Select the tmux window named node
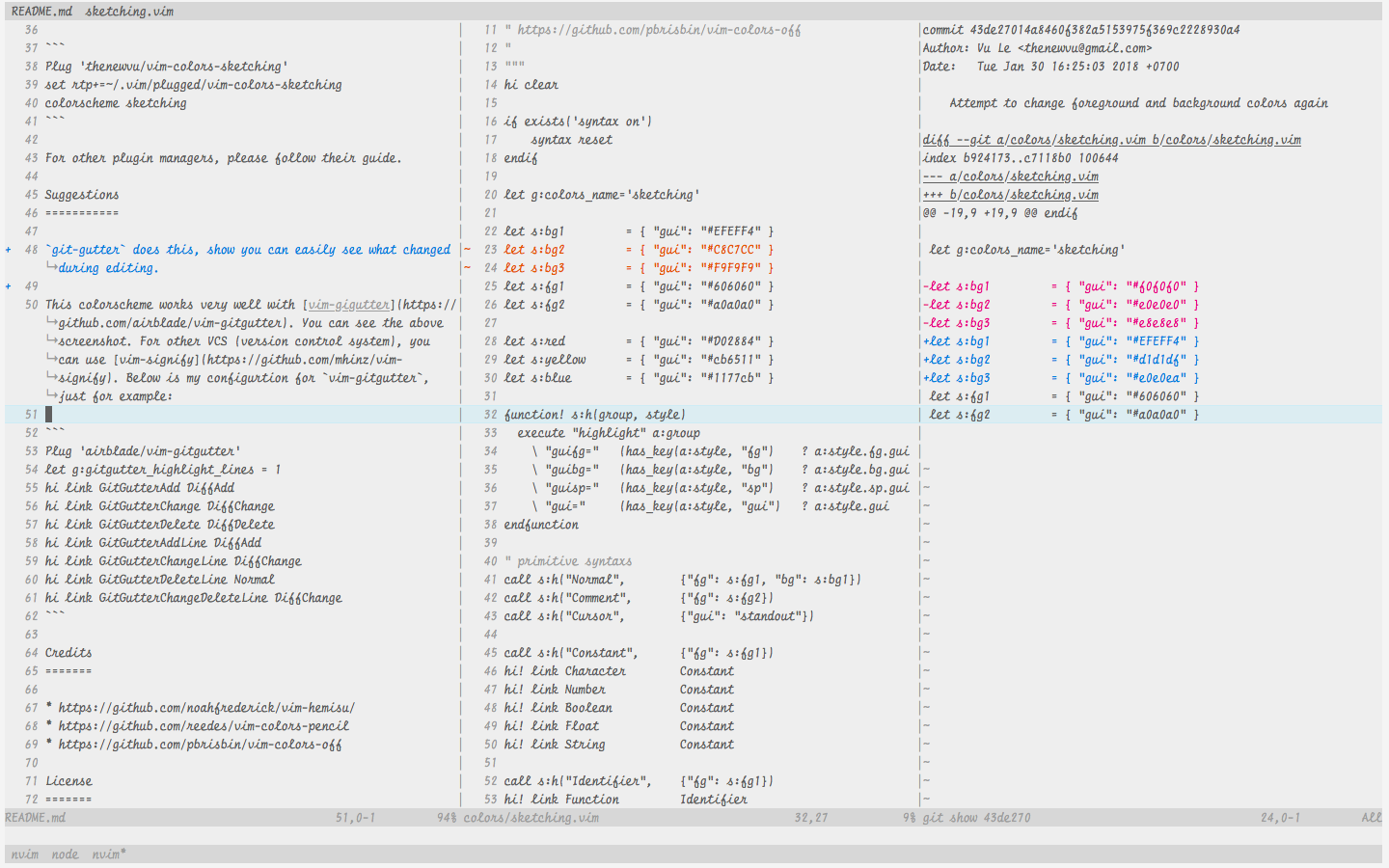 click(65, 854)
